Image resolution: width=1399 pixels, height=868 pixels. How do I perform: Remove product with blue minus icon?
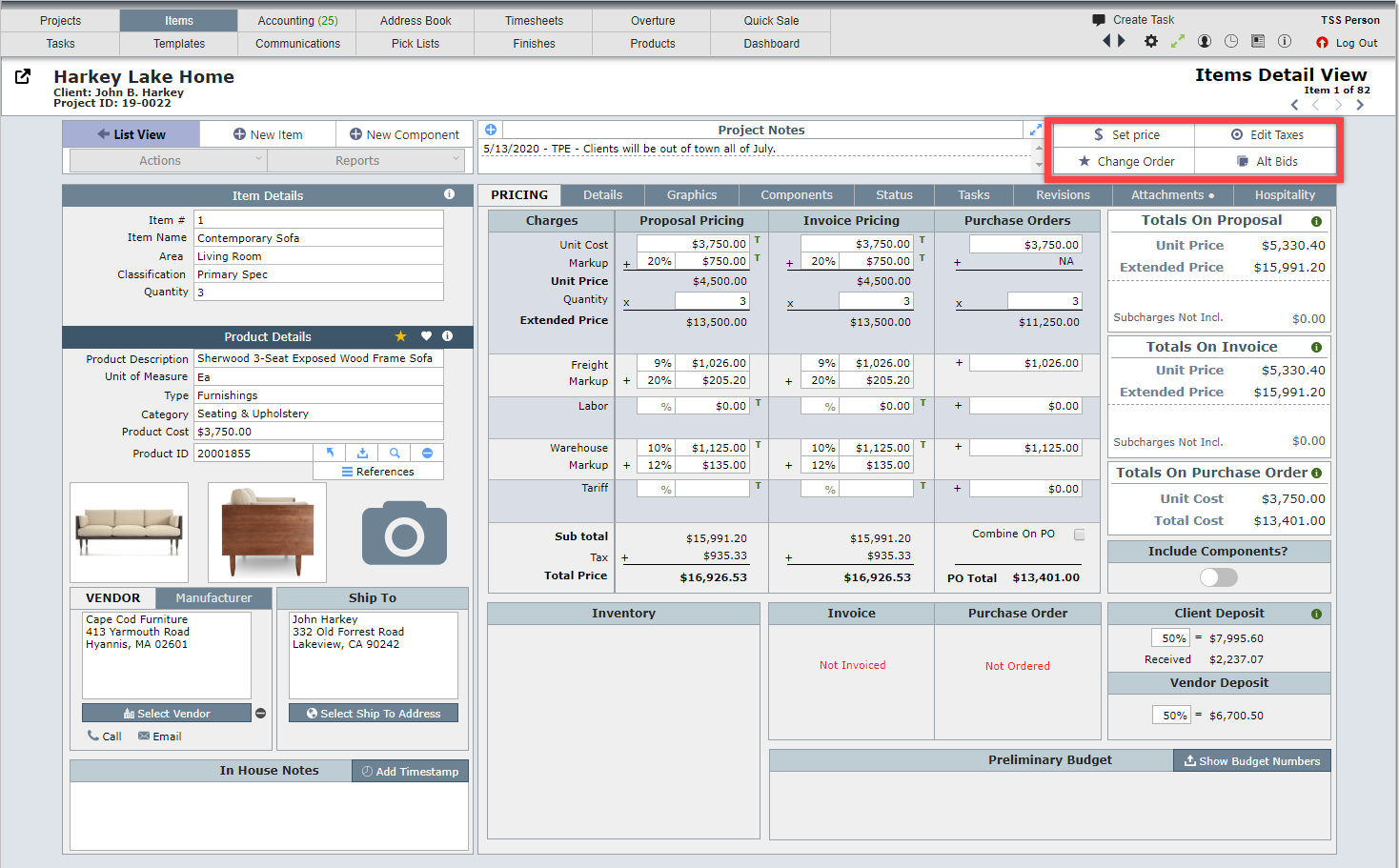[427, 454]
